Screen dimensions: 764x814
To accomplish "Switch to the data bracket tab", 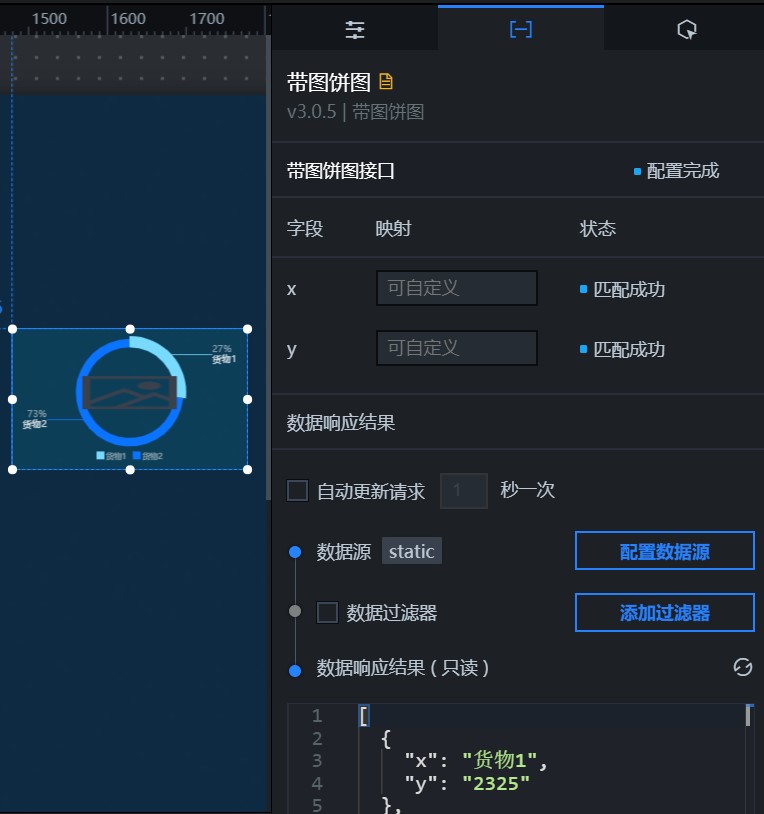I will coord(521,30).
